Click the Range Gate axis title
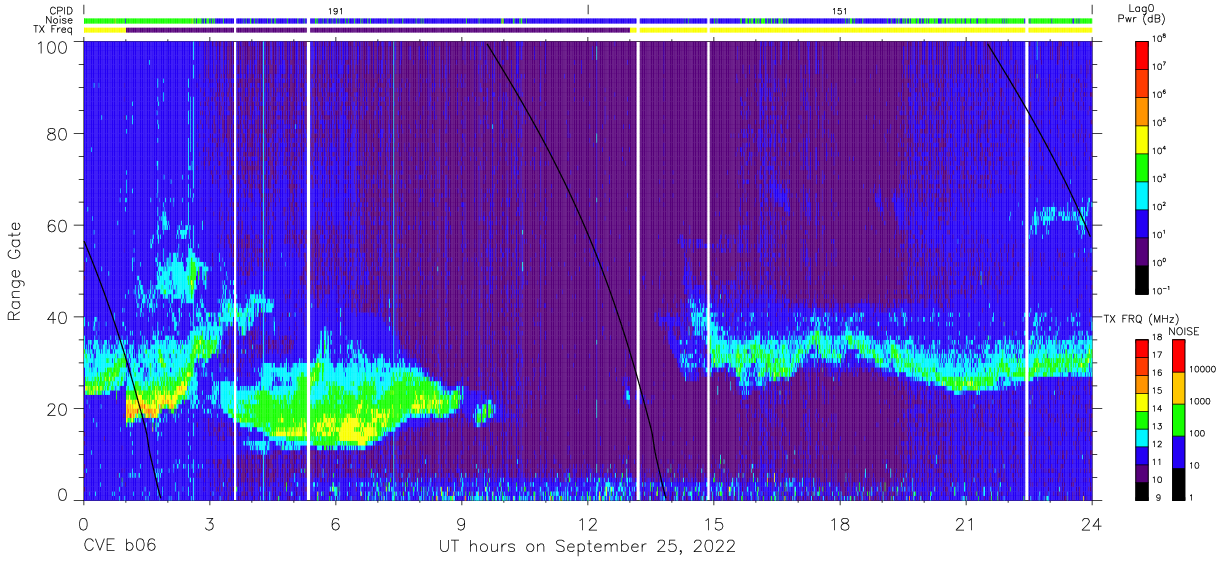 click(16, 270)
